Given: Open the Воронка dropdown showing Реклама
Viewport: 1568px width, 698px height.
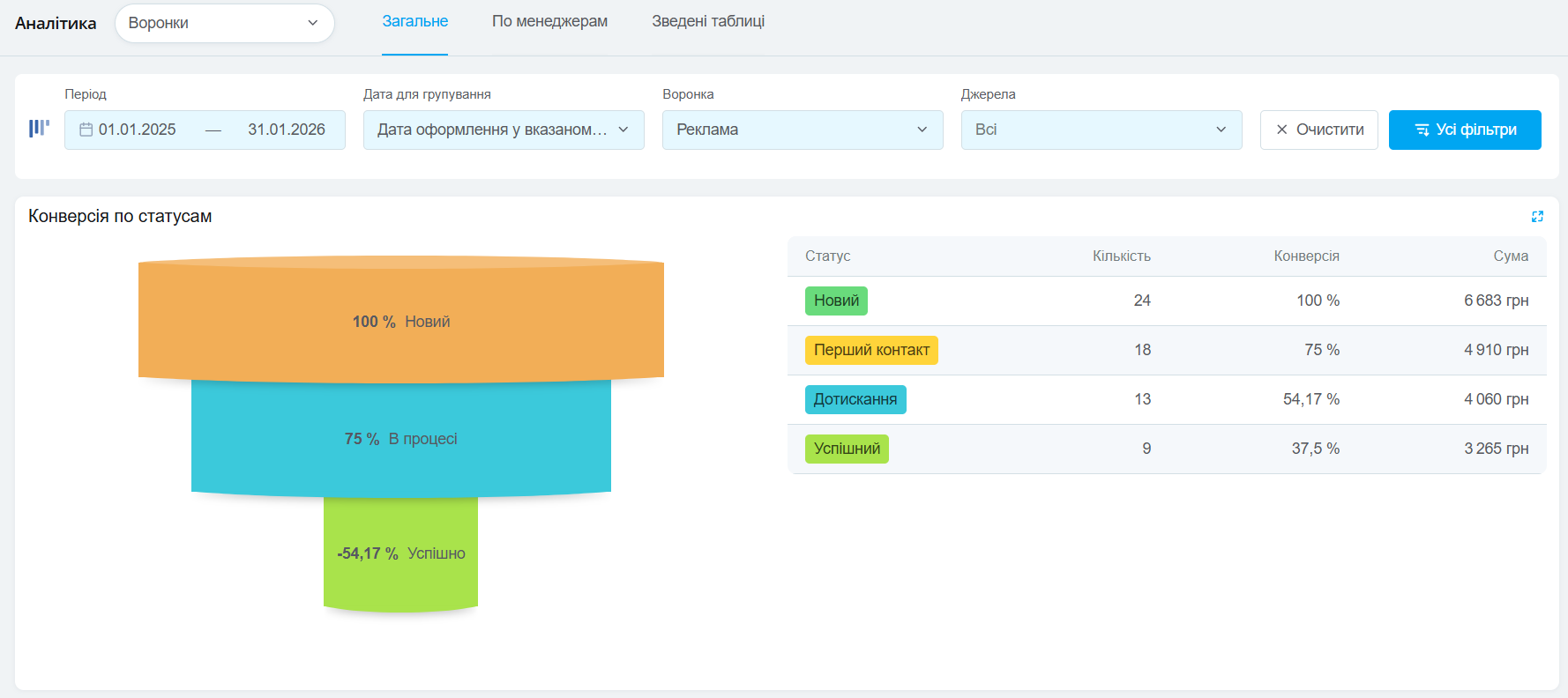Looking at the screenshot, I should 802,130.
